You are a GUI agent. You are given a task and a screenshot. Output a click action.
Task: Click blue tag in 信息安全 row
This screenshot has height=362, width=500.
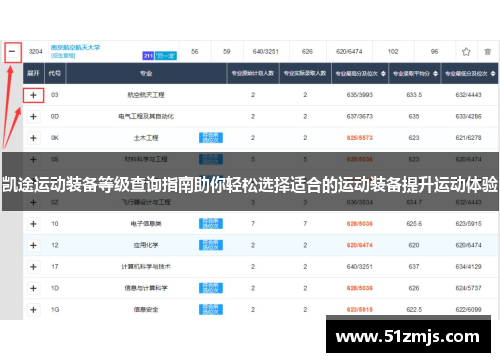[211, 309]
